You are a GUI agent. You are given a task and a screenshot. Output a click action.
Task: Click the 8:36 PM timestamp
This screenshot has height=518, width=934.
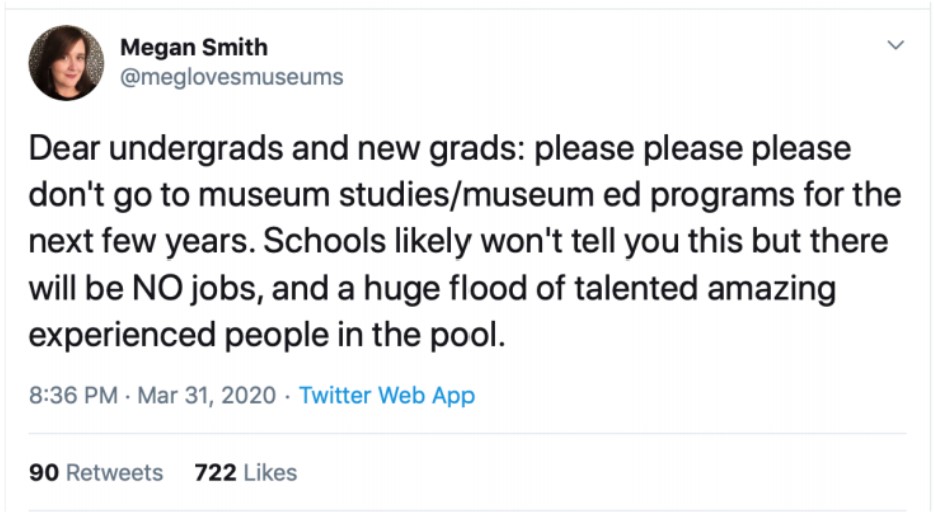73,395
